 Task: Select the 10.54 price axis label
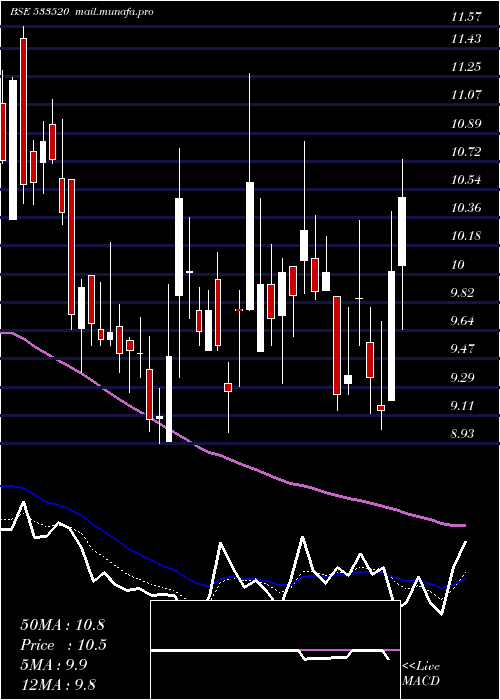pos(466,180)
